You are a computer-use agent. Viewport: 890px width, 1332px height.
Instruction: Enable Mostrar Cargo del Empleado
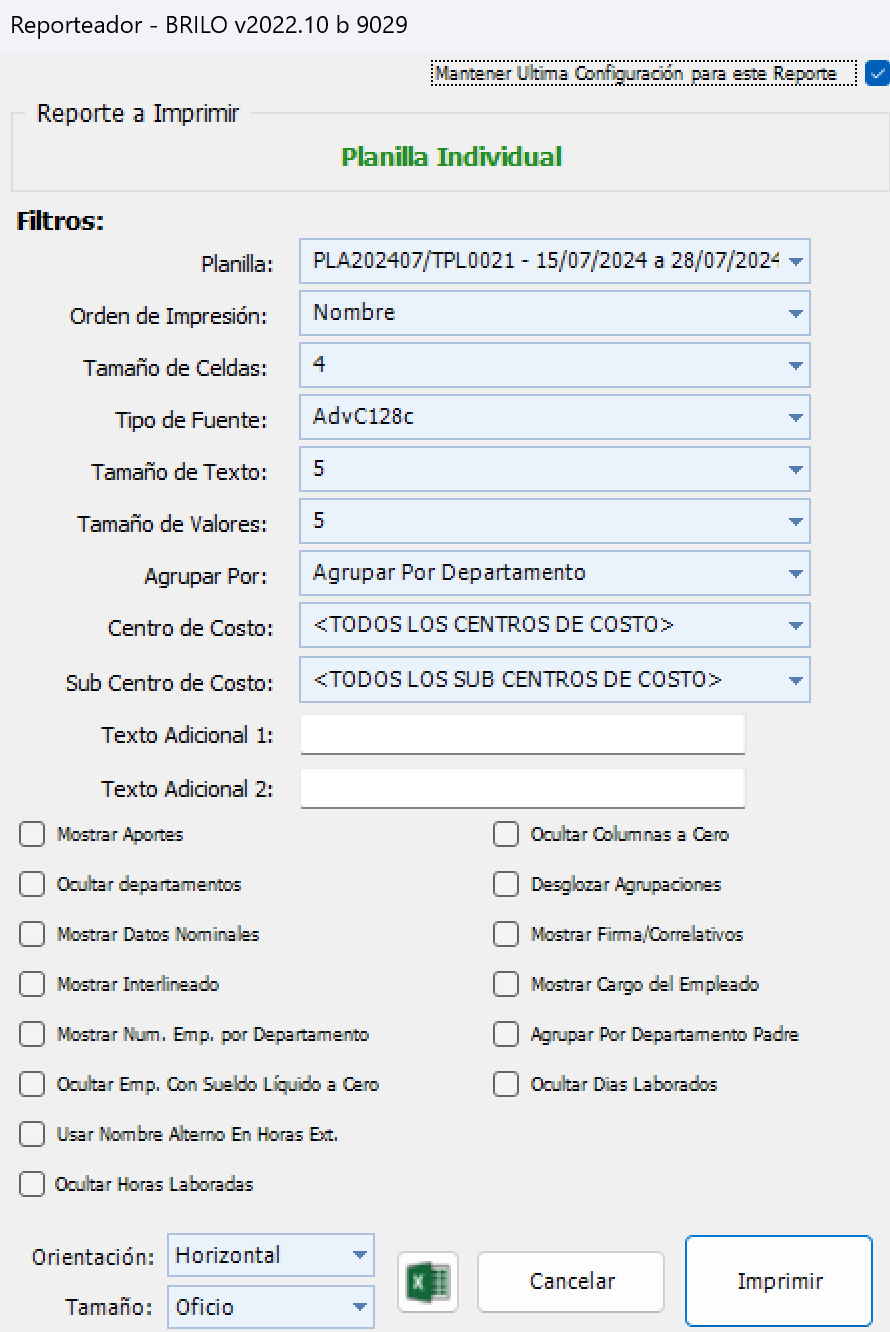click(505, 984)
